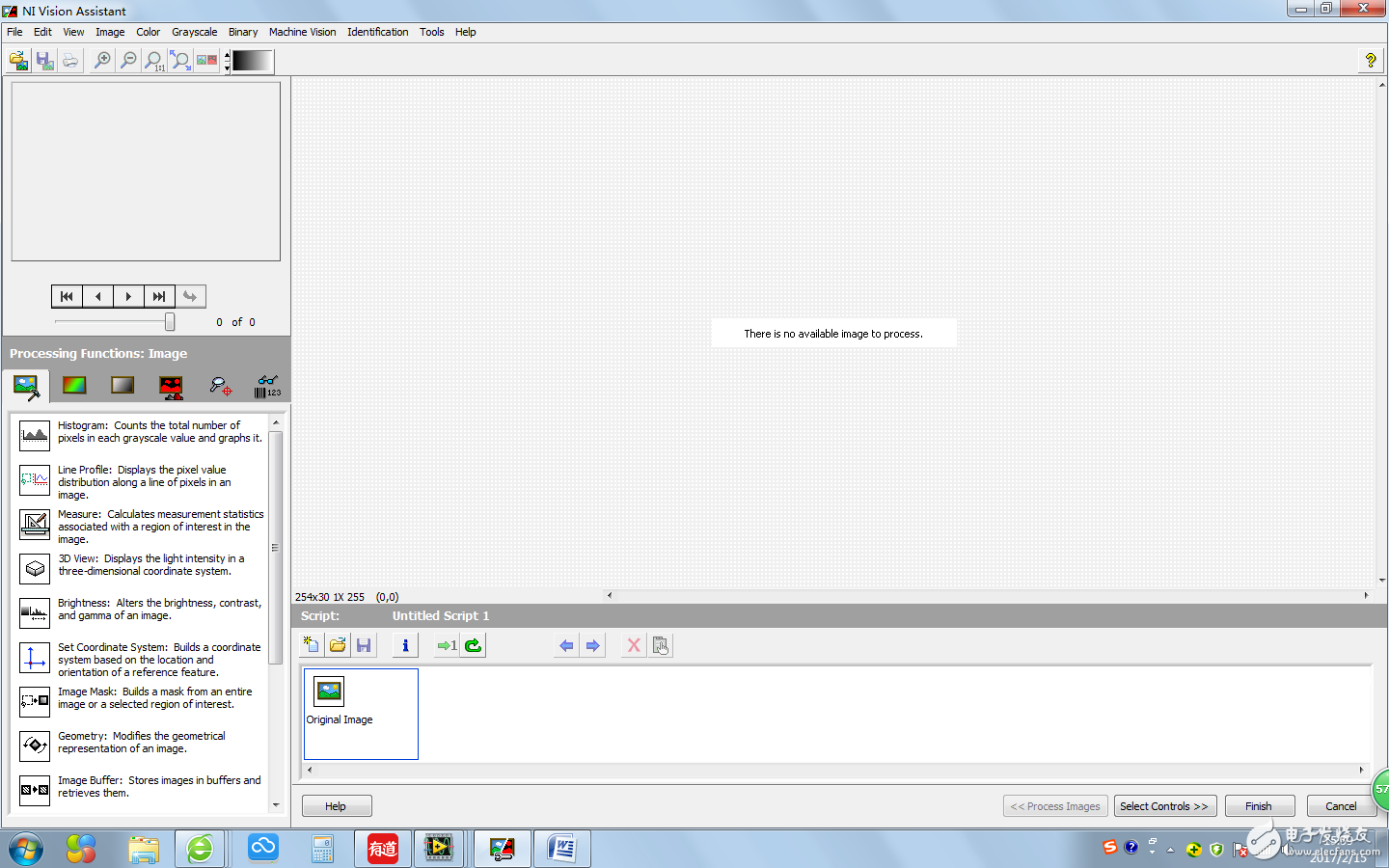Click the context help question mark icon
The width and height of the screenshot is (1389, 868).
pyautogui.click(x=1370, y=61)
